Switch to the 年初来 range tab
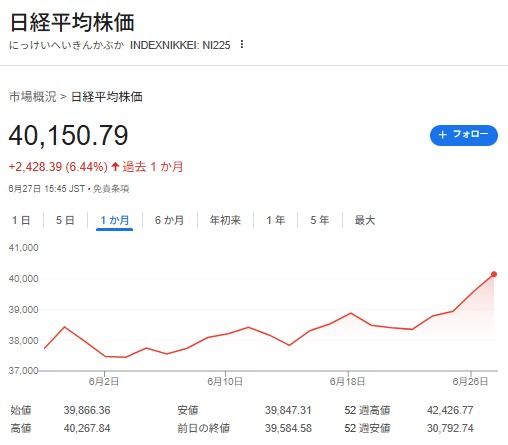 225,220
